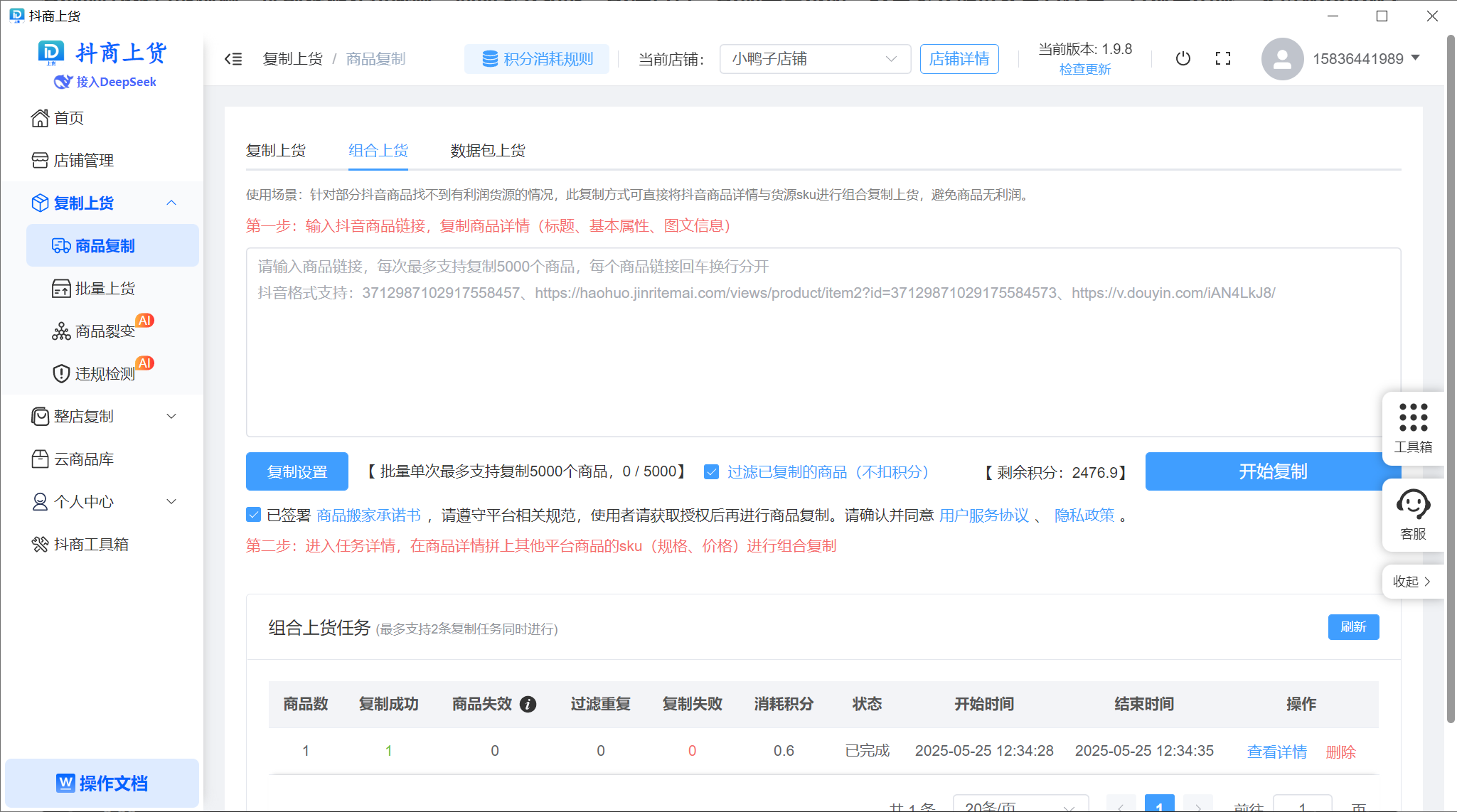The image size is (1457, 812).
Task: Switch to the 复制上货 tab
Action: tap(276, 150)
